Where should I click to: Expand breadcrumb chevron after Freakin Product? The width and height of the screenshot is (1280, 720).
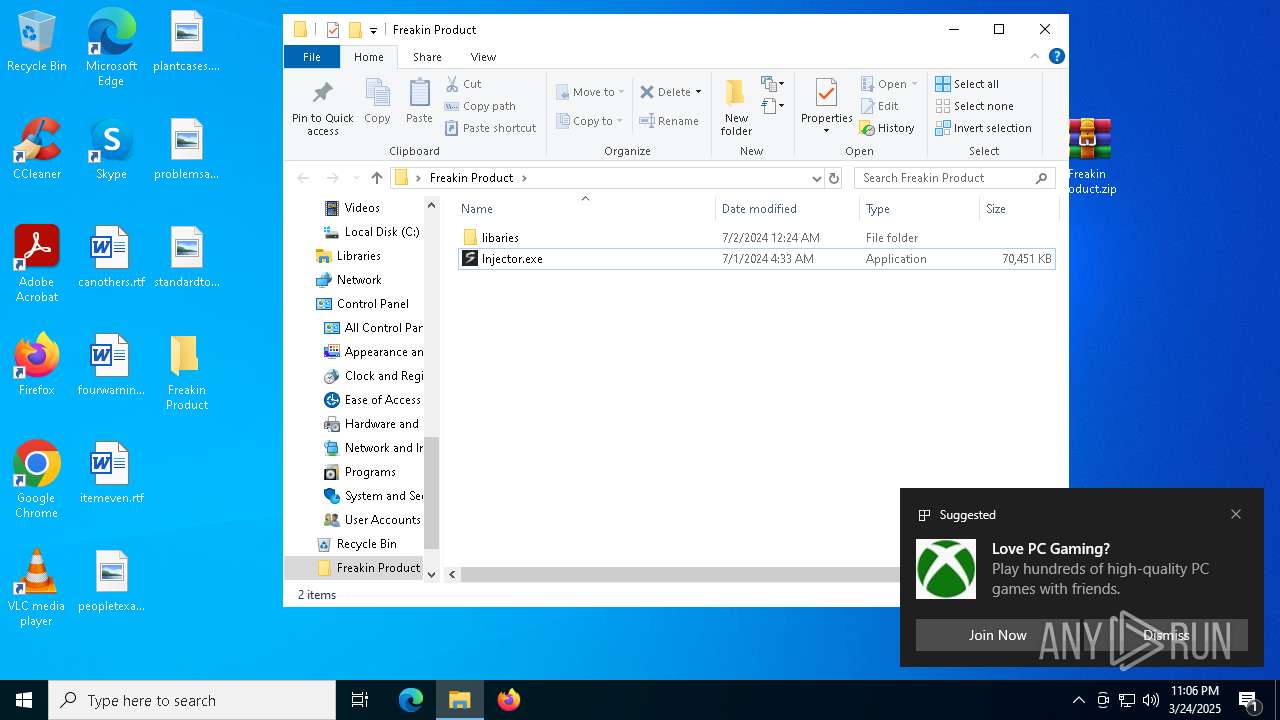click(x=524, y=178)
